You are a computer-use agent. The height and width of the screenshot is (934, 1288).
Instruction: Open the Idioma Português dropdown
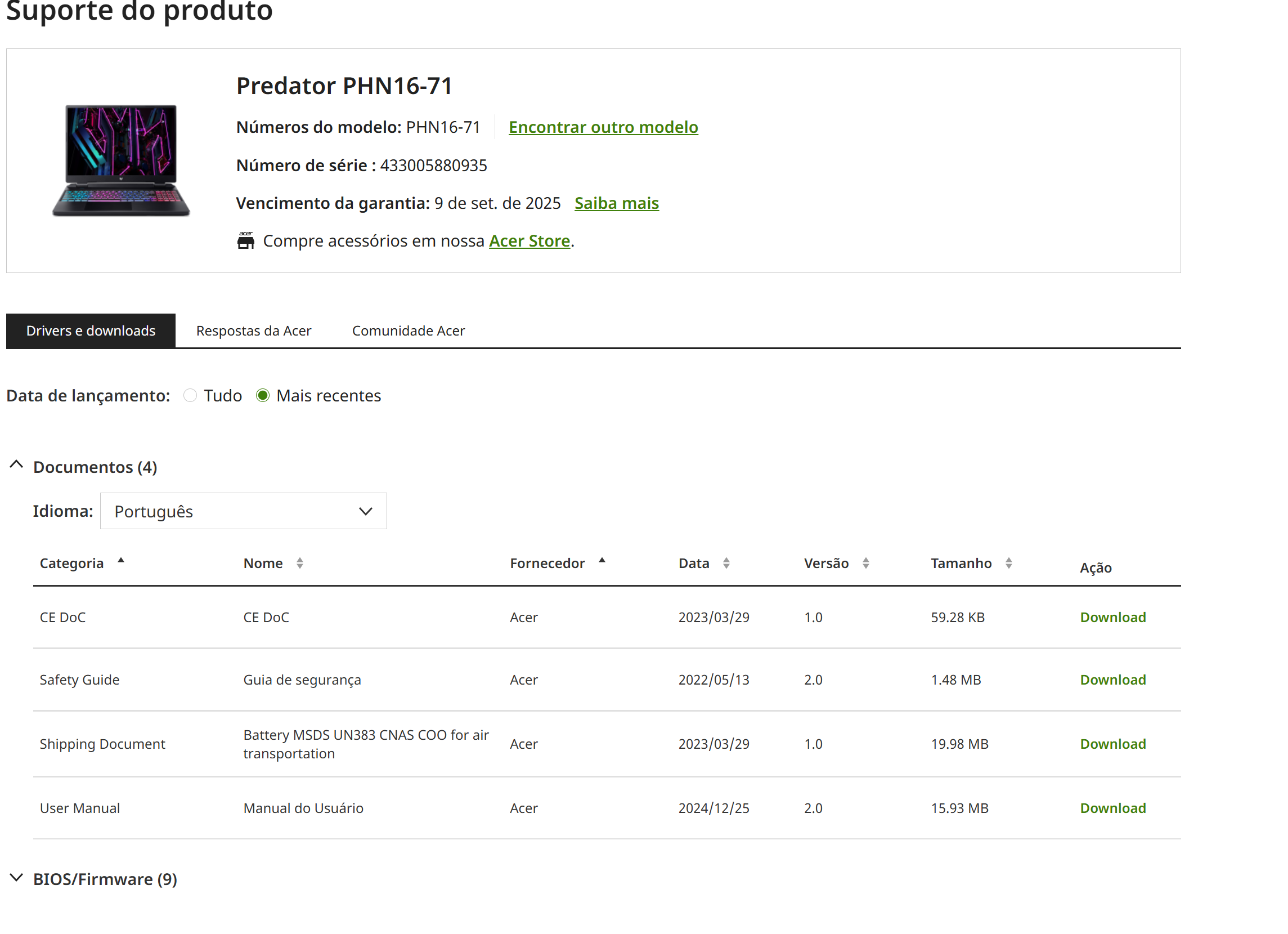click(x=243, y=512)
